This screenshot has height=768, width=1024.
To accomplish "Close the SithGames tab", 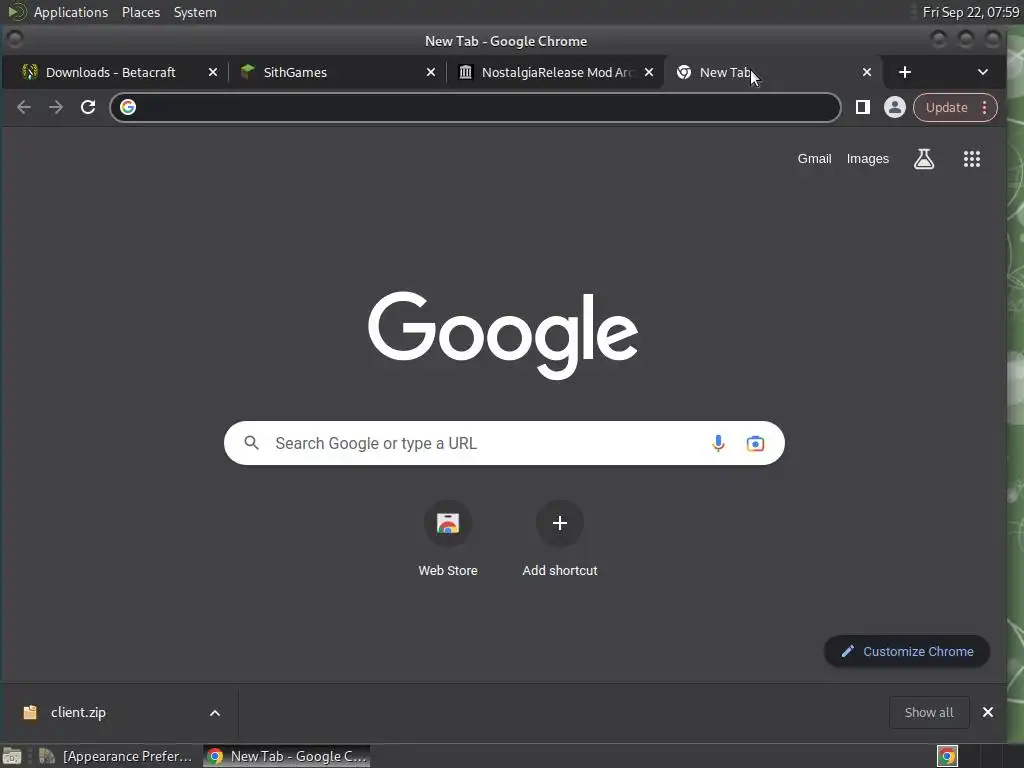I will (x=431, y=72).
